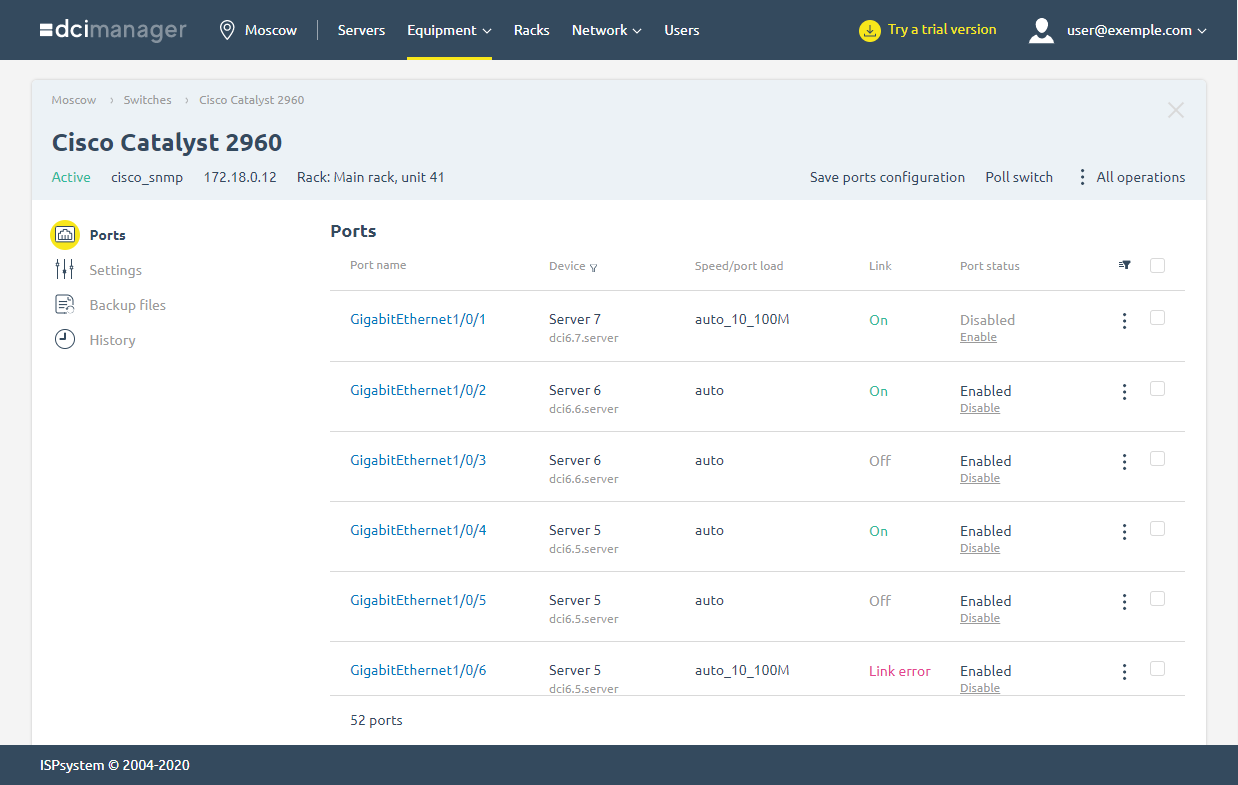Click the Port status column header
The height and width of the screenshot is (785, 1238).
pos(990,266)
